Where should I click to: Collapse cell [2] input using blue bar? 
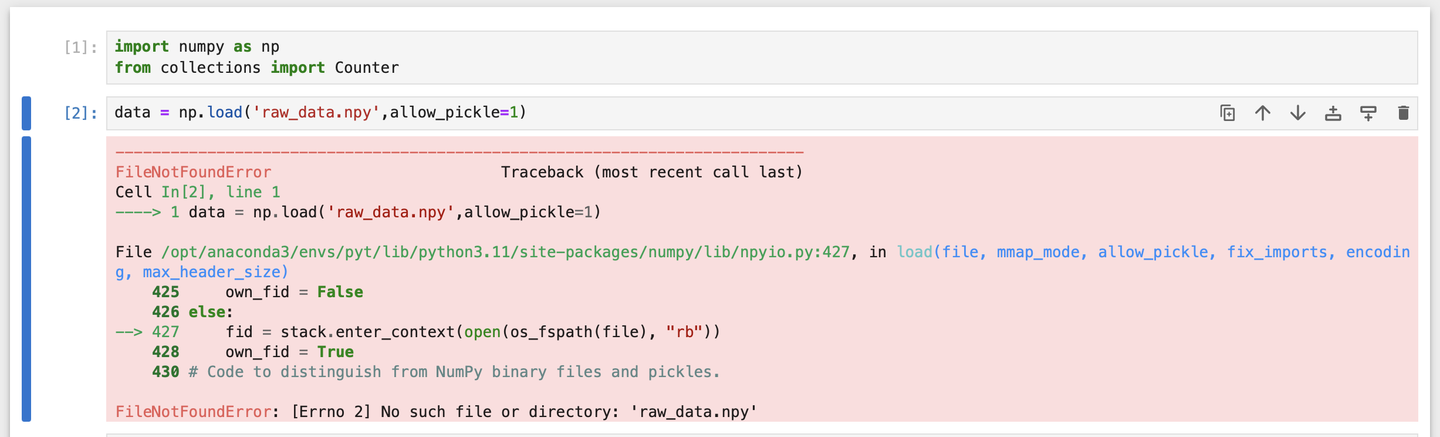point(27,113)
